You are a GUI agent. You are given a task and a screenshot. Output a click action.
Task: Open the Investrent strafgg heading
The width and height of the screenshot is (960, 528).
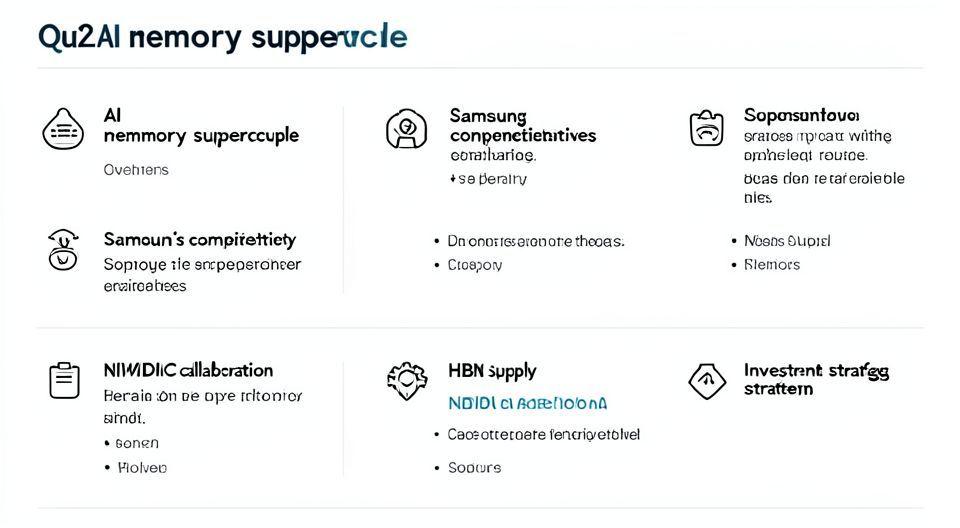[x=815, y=379]
